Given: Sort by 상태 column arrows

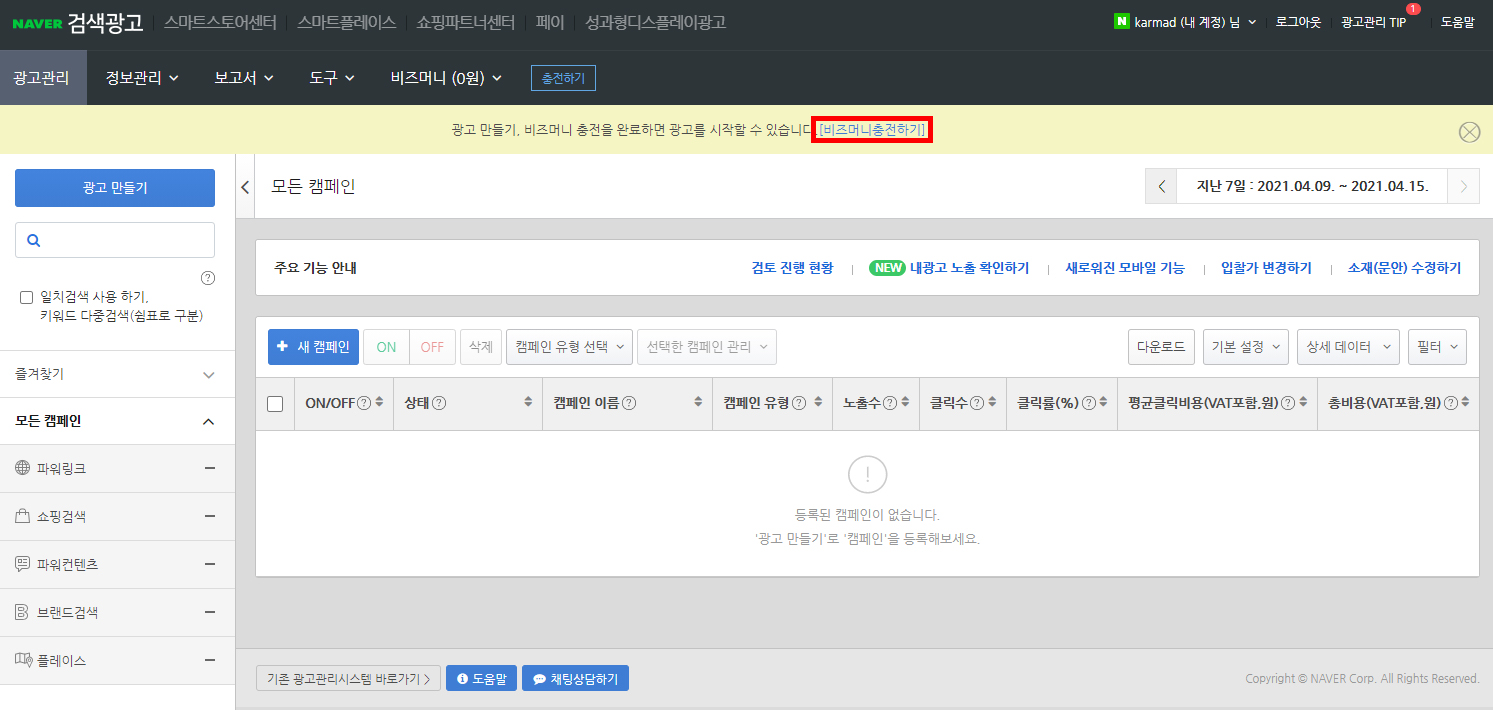Looking at the screenshot, I should (x=528, y=403).
